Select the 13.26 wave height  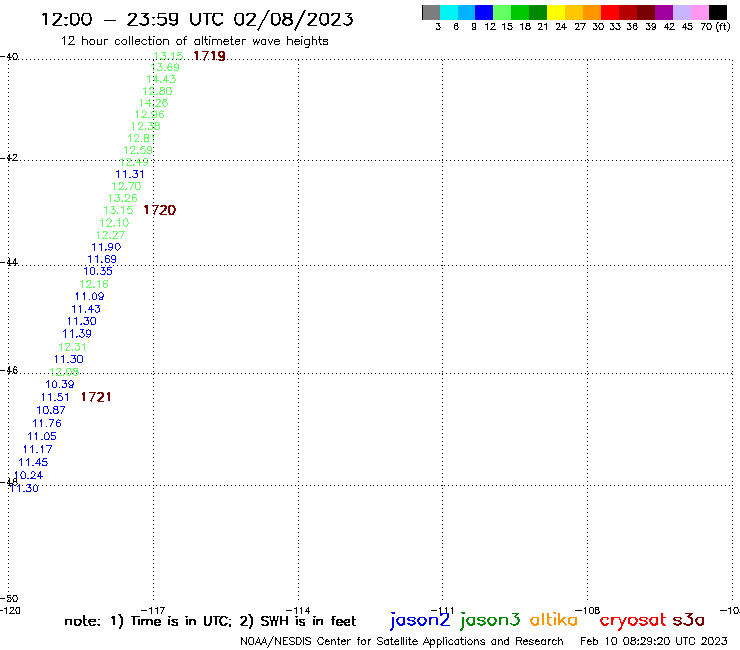click(x=123, y=198)
